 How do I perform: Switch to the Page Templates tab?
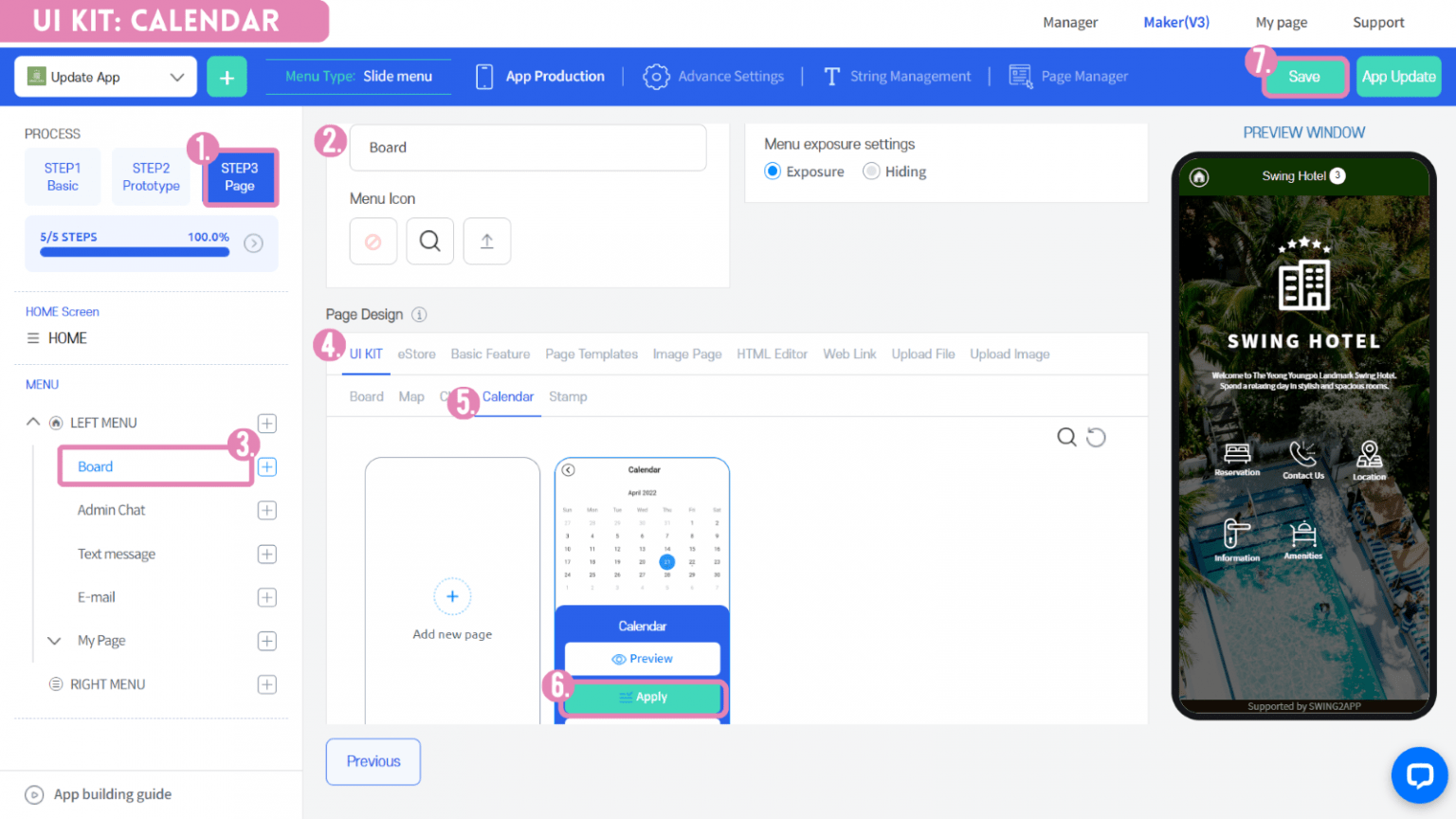(x=591, y=354)
